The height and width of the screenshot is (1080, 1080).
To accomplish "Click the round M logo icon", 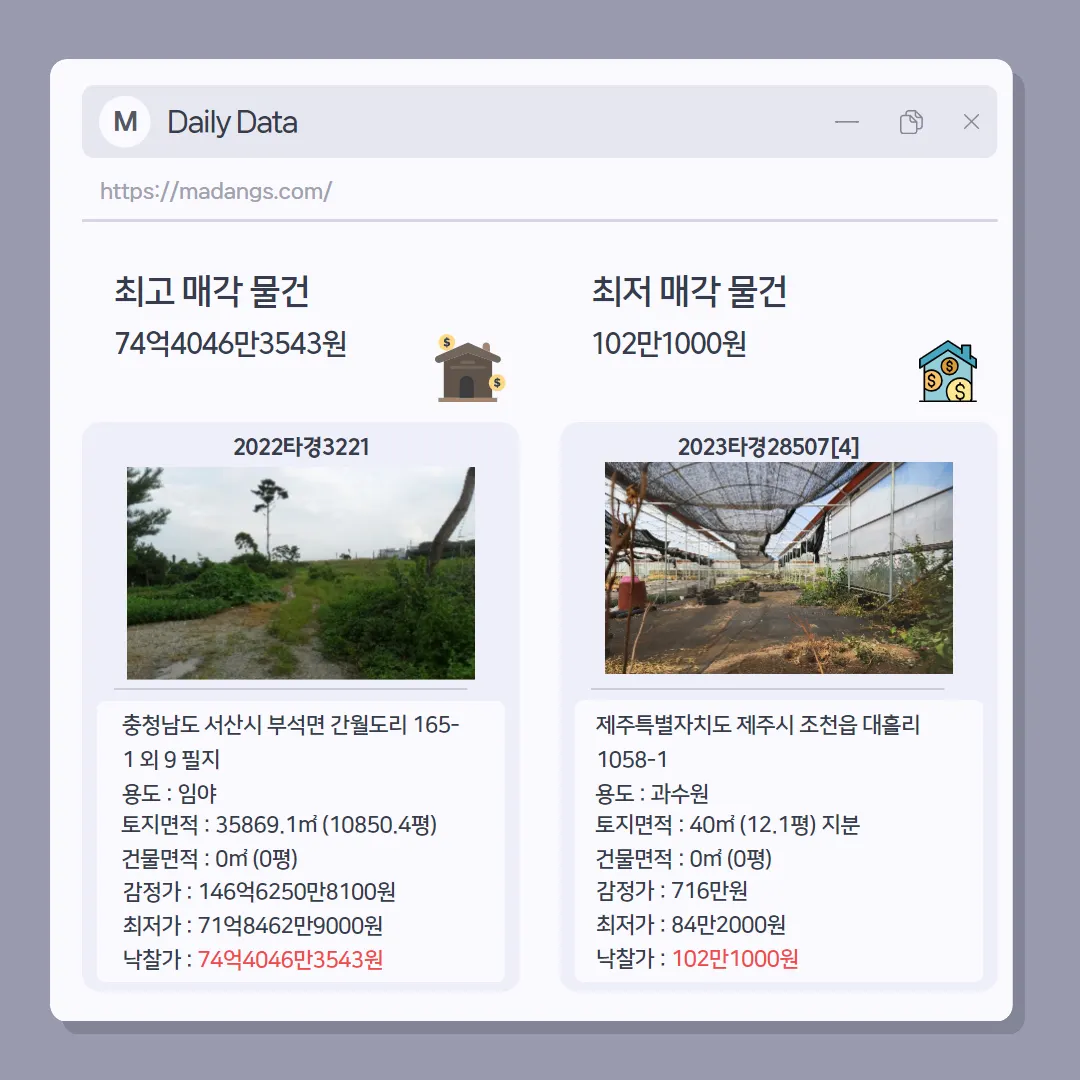I will 125,122.
